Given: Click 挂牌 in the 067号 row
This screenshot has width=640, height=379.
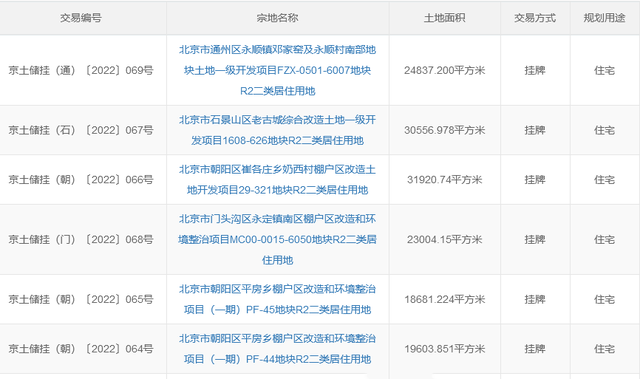Looking at the screenshot, I should (x=535, y=130).
